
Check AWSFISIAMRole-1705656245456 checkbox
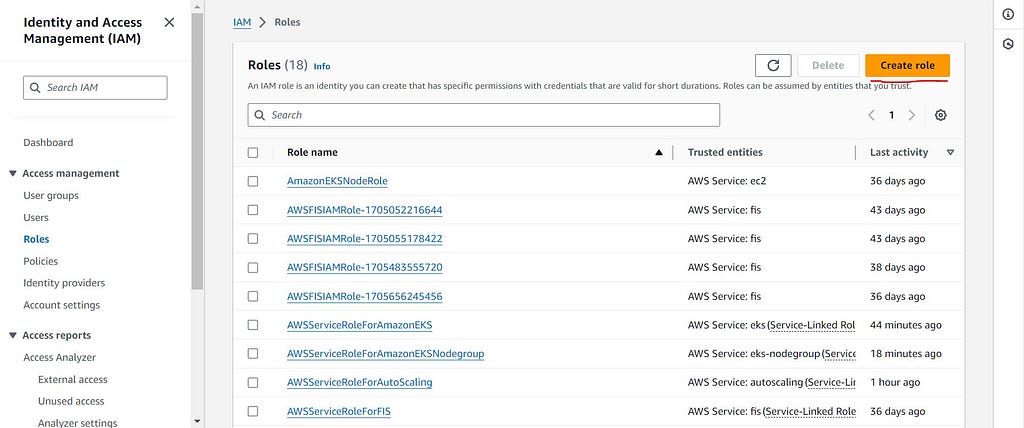(x=253, y=296)
